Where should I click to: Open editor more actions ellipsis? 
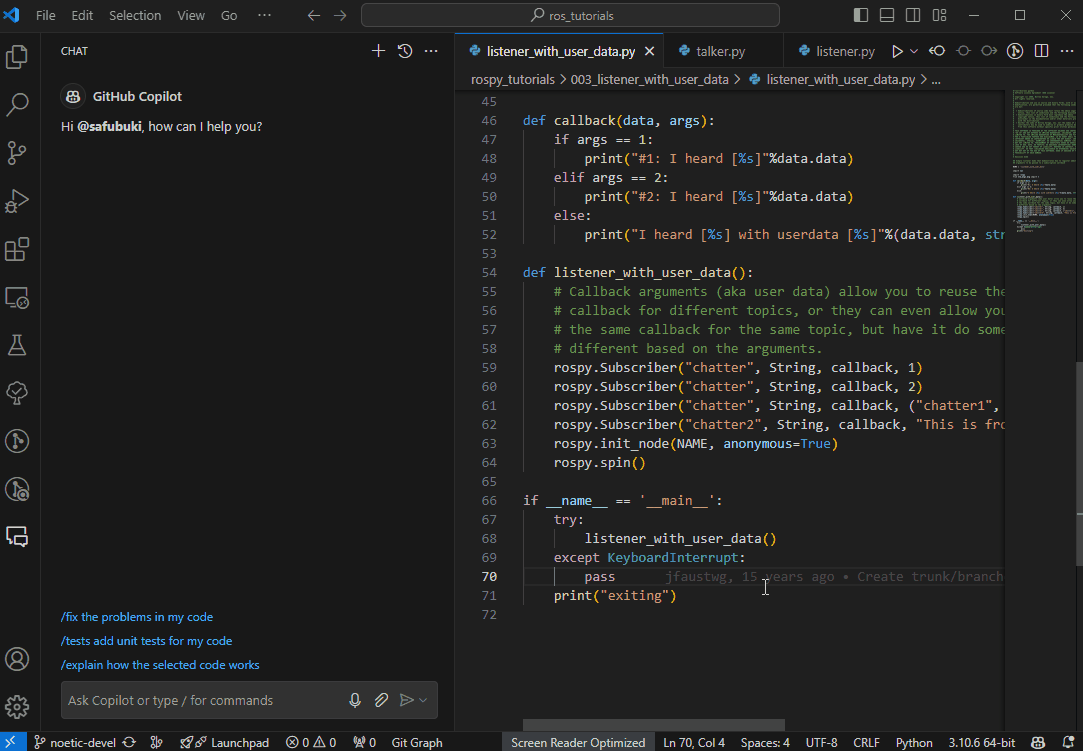pos(1067,51)
